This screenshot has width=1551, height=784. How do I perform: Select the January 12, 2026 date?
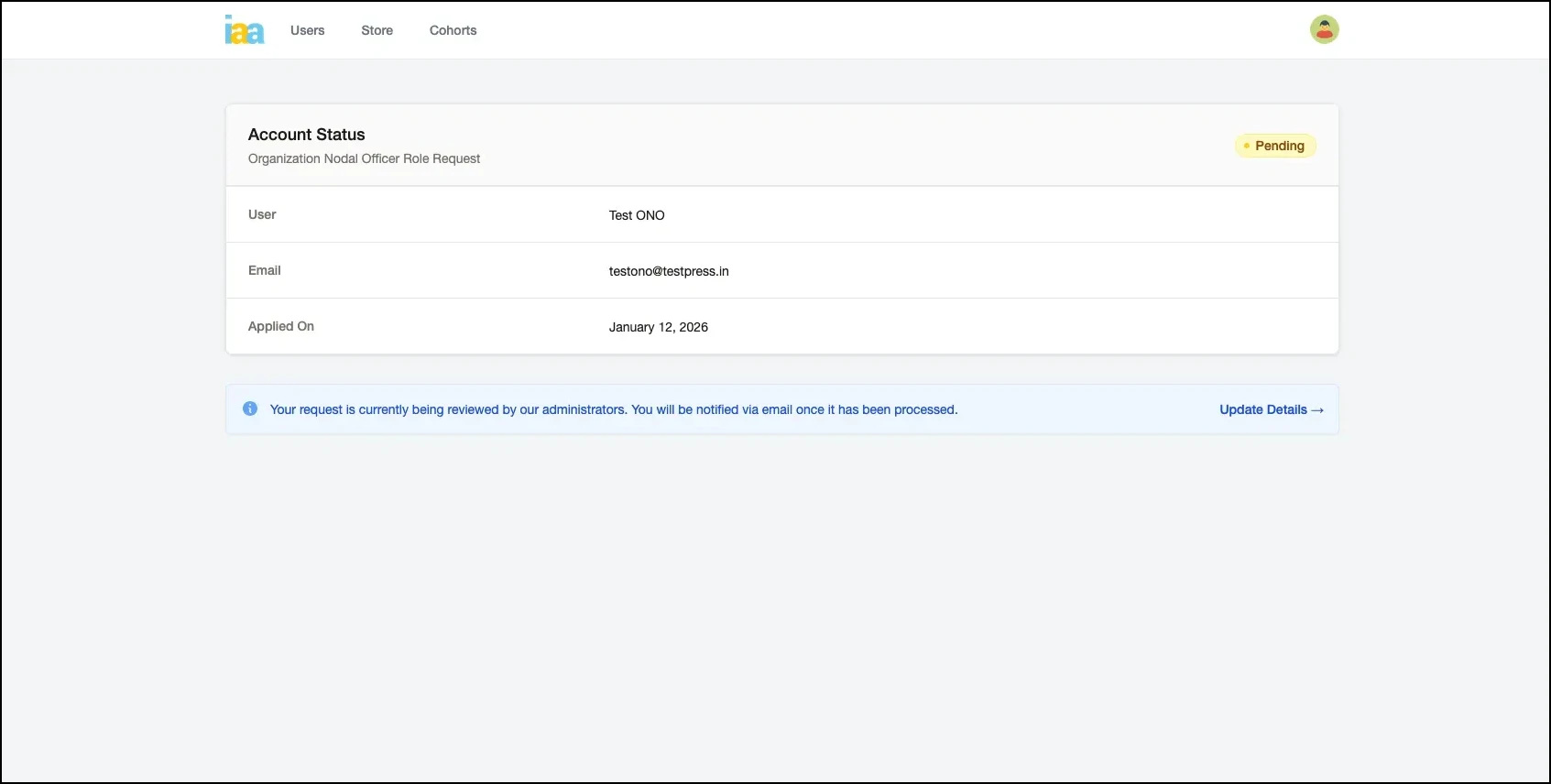pyautogui.click(x=658, y=327)
